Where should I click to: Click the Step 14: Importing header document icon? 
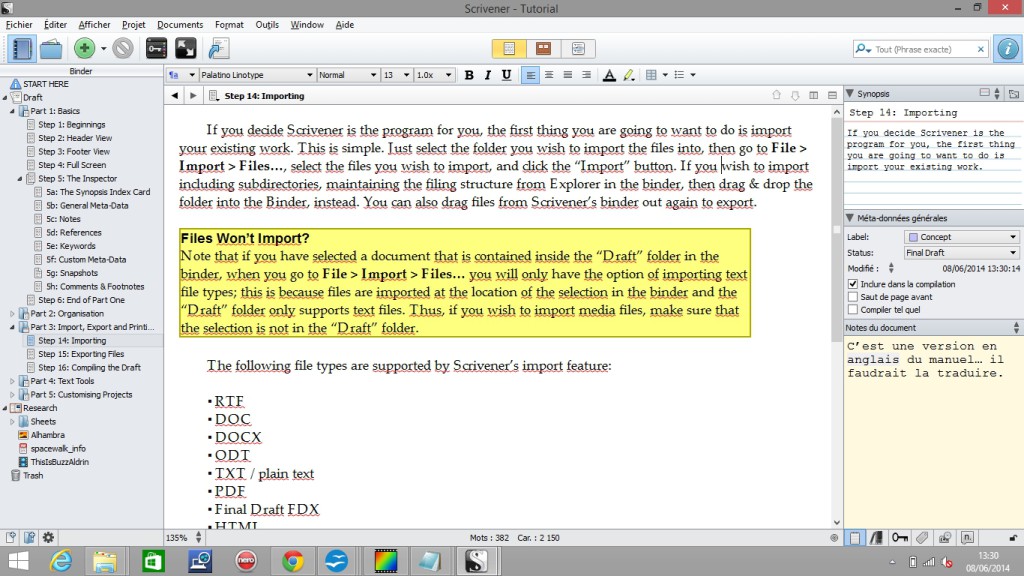tap(214, 96)
